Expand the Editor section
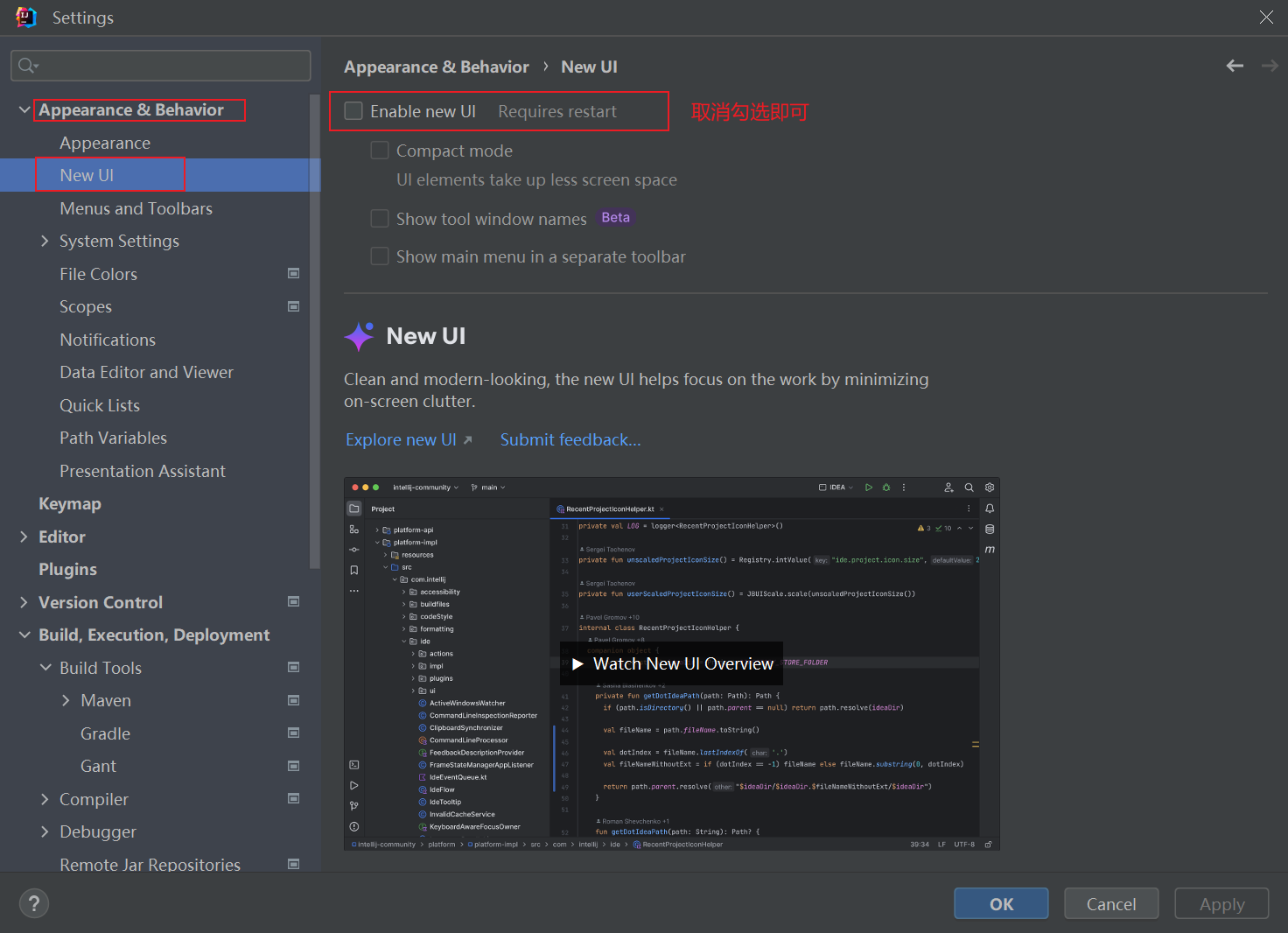 click(24, 537)
